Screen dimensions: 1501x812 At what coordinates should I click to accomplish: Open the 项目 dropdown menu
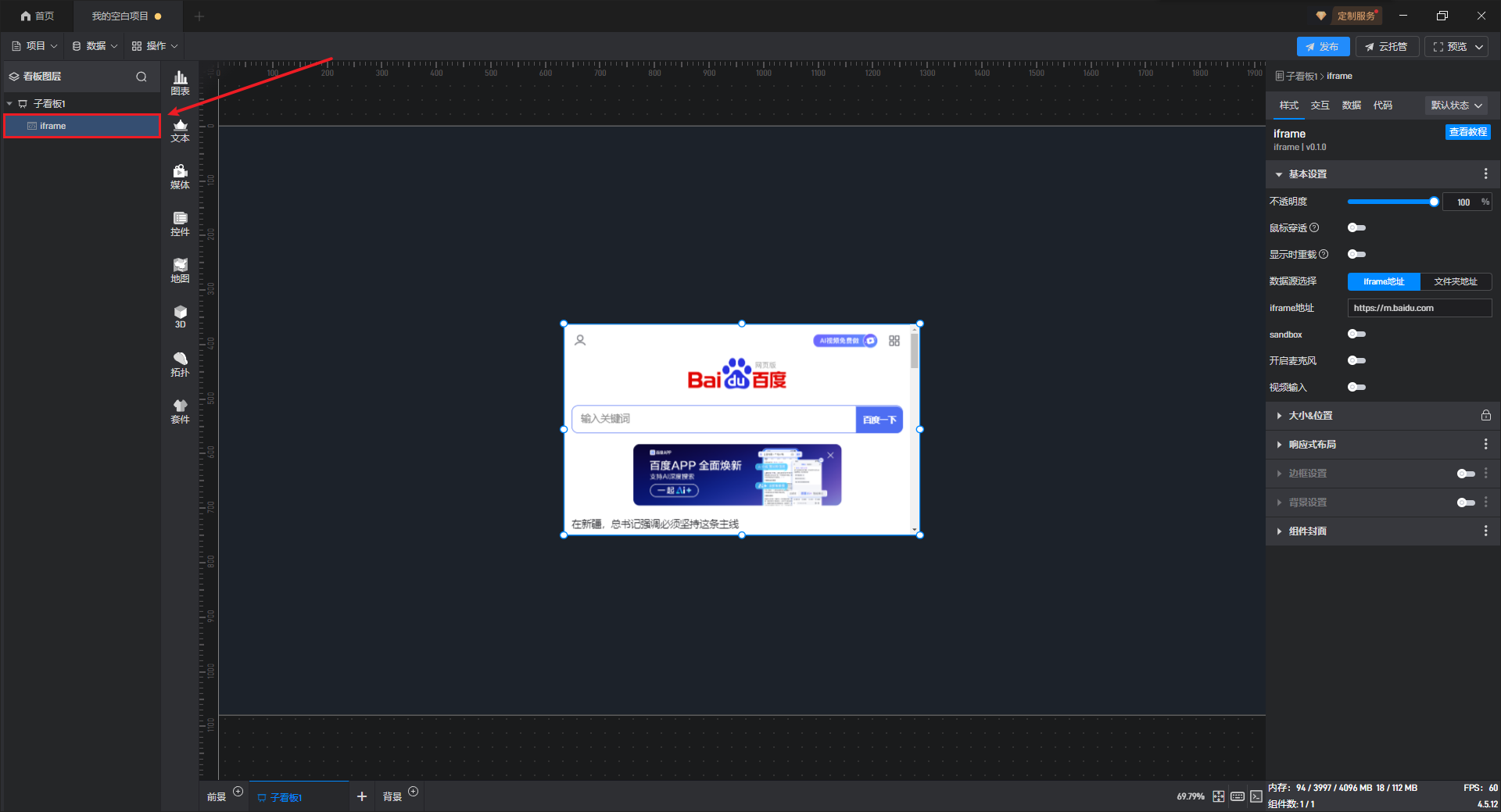coord(34,46)
